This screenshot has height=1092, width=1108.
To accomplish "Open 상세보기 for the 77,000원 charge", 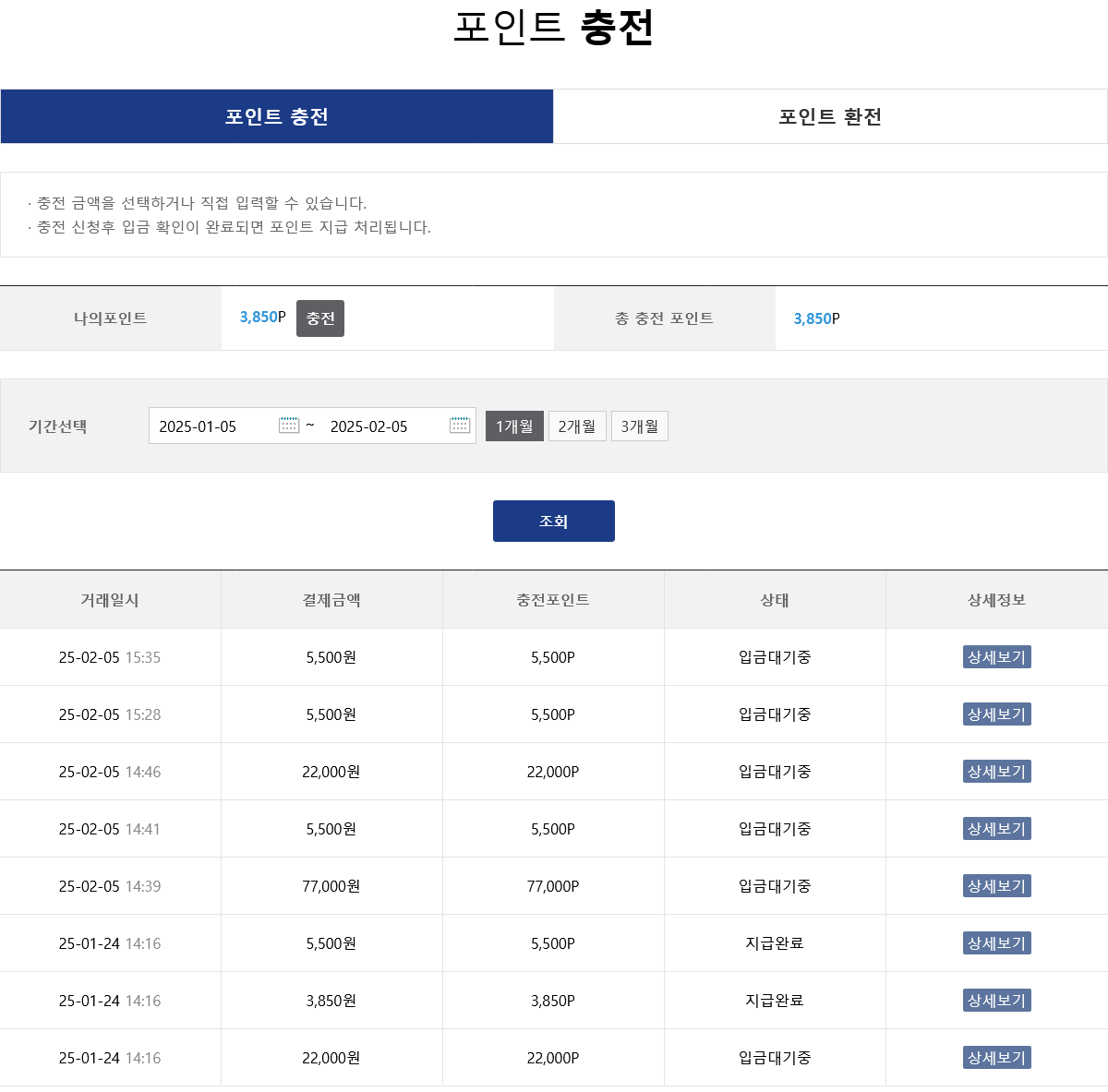I will click(996, 886).
